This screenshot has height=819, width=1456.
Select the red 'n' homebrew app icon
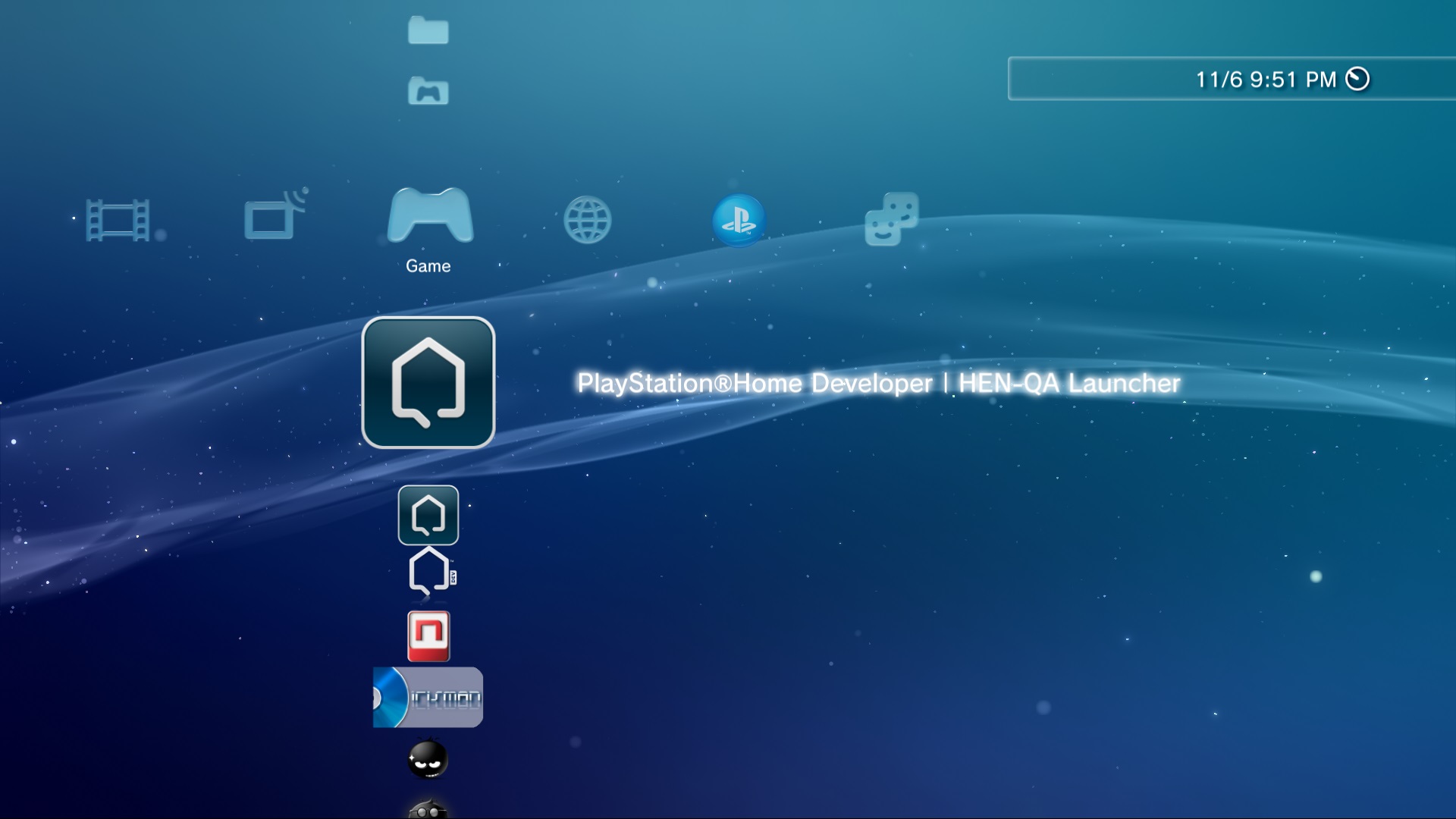[x=428, y=637]
